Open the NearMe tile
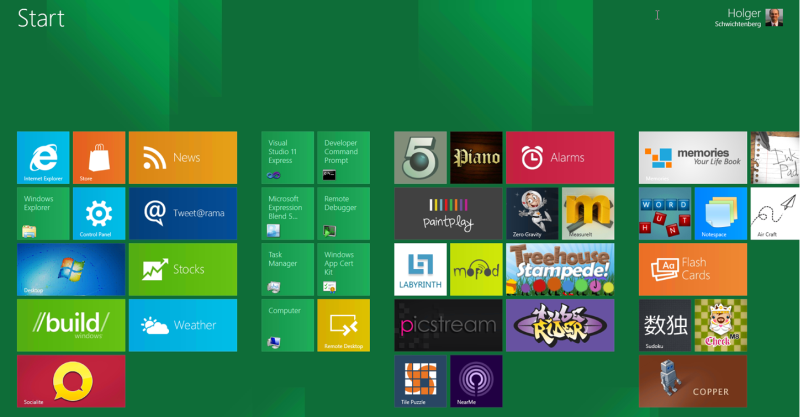 point(476,381)
